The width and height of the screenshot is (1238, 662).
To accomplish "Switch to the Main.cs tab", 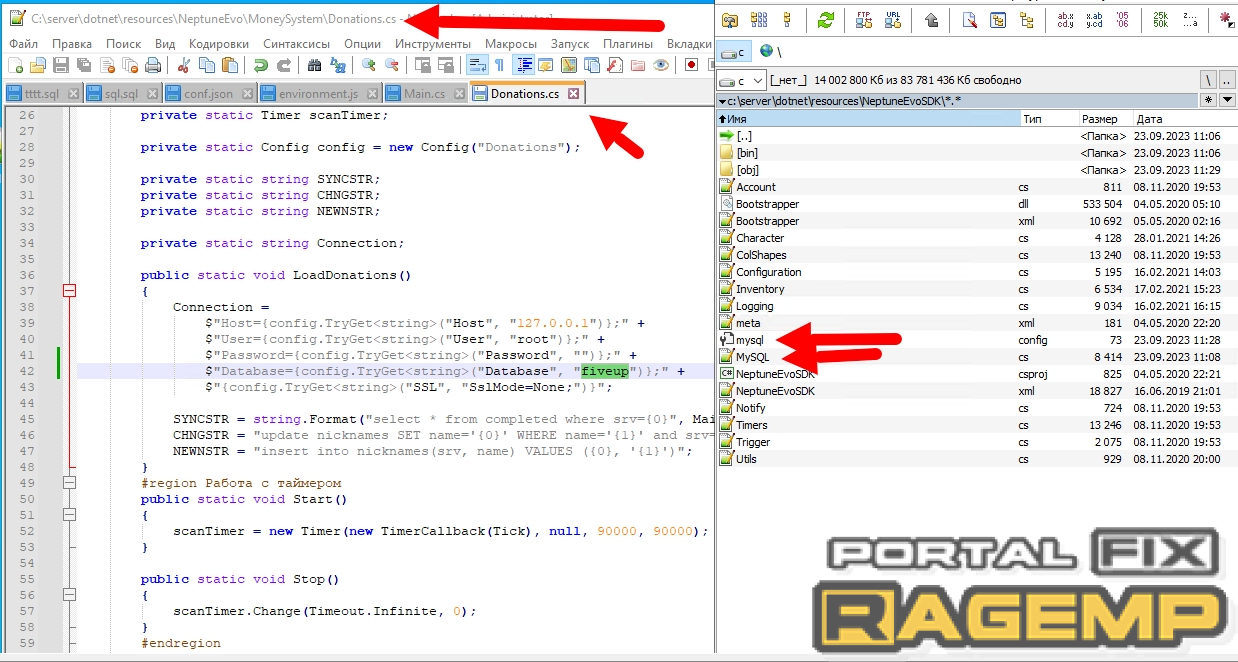I will coord(425,94).
